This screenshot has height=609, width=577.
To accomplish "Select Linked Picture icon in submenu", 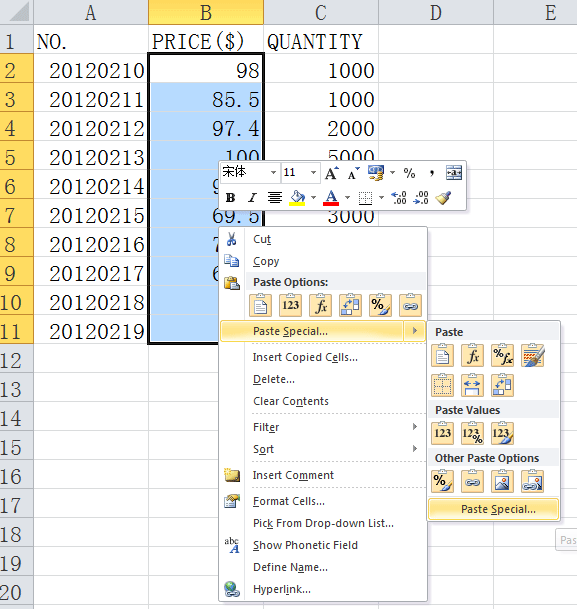I will tap(532, 482).
